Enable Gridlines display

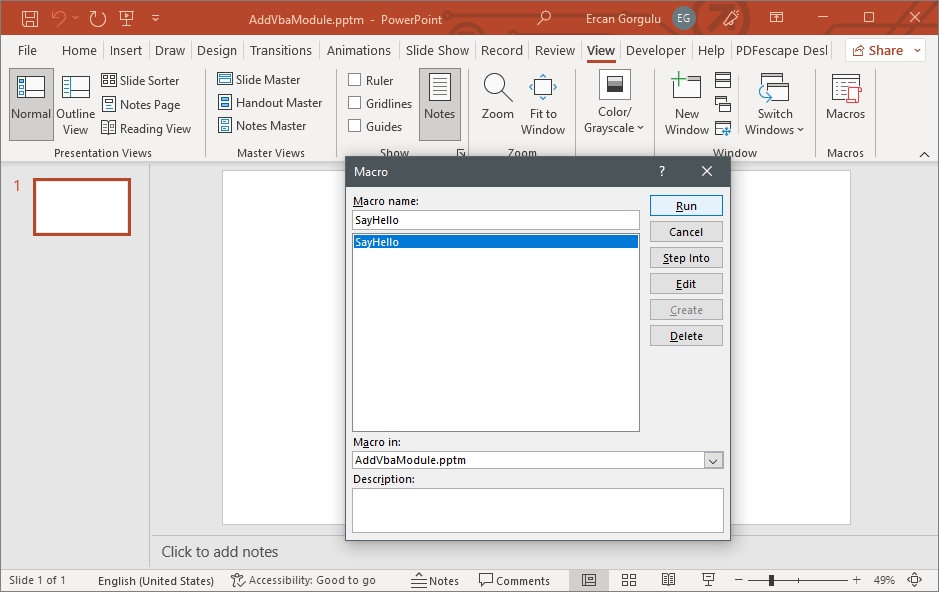pyautogui.click(x=354, y=102)
